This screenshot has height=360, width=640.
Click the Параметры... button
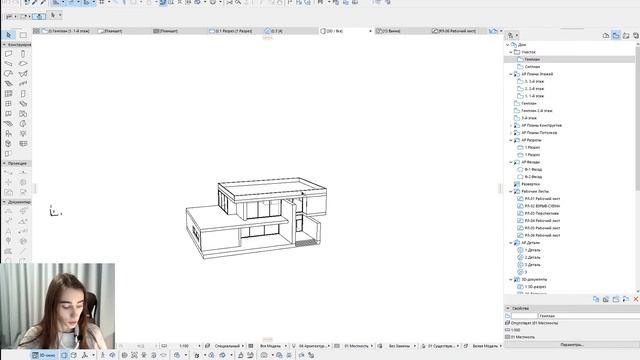(572, 345)
